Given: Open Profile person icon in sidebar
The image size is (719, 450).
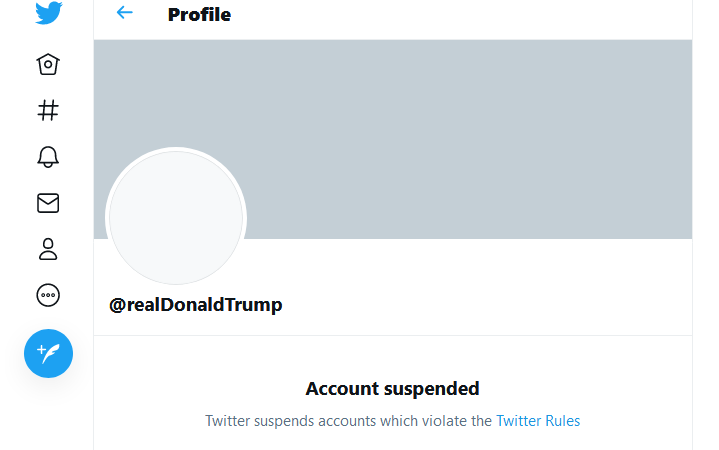Looking at the screenshot, I should [x=48, y=249].
